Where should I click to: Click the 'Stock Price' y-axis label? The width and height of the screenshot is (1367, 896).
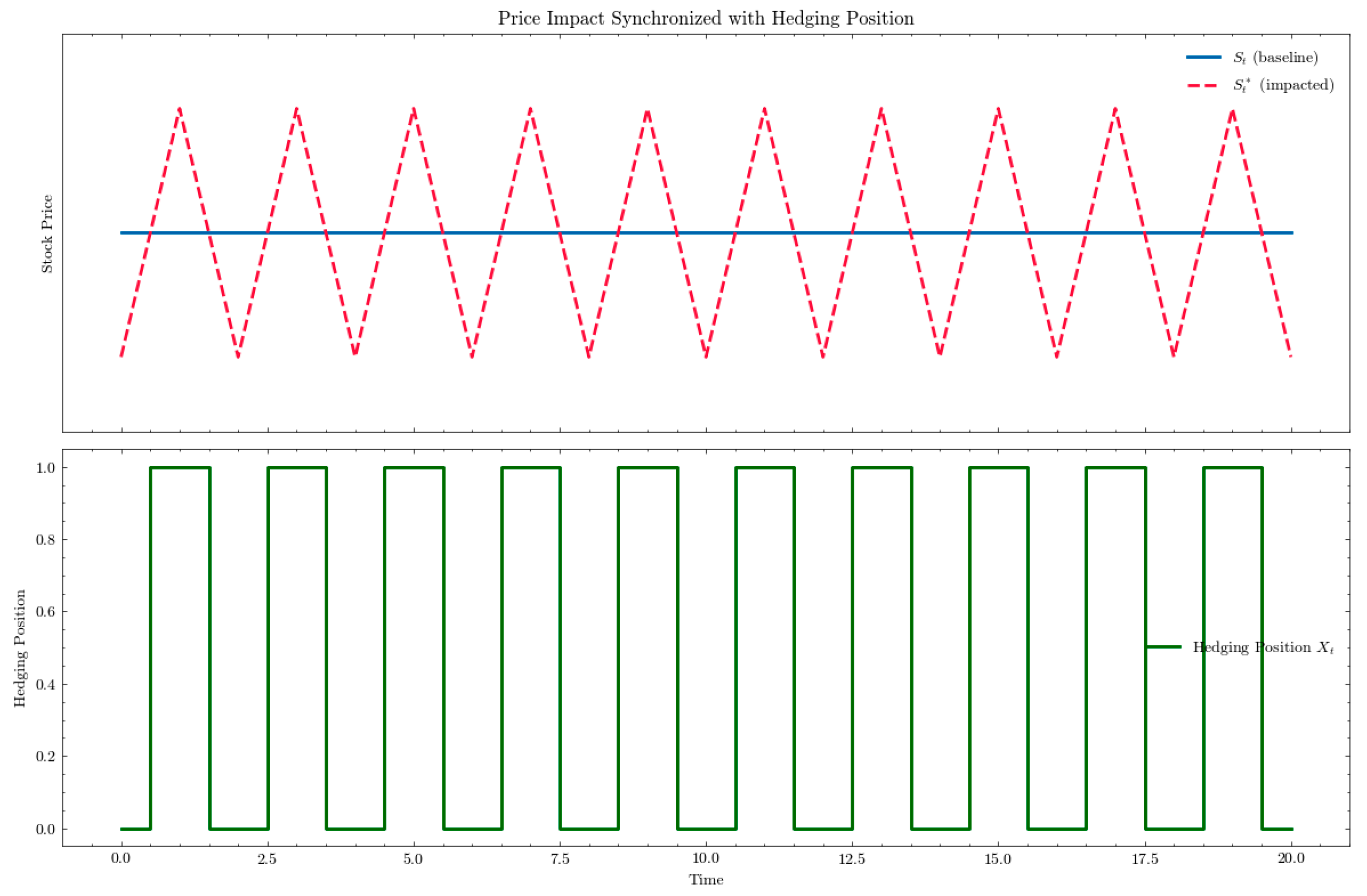47,233
